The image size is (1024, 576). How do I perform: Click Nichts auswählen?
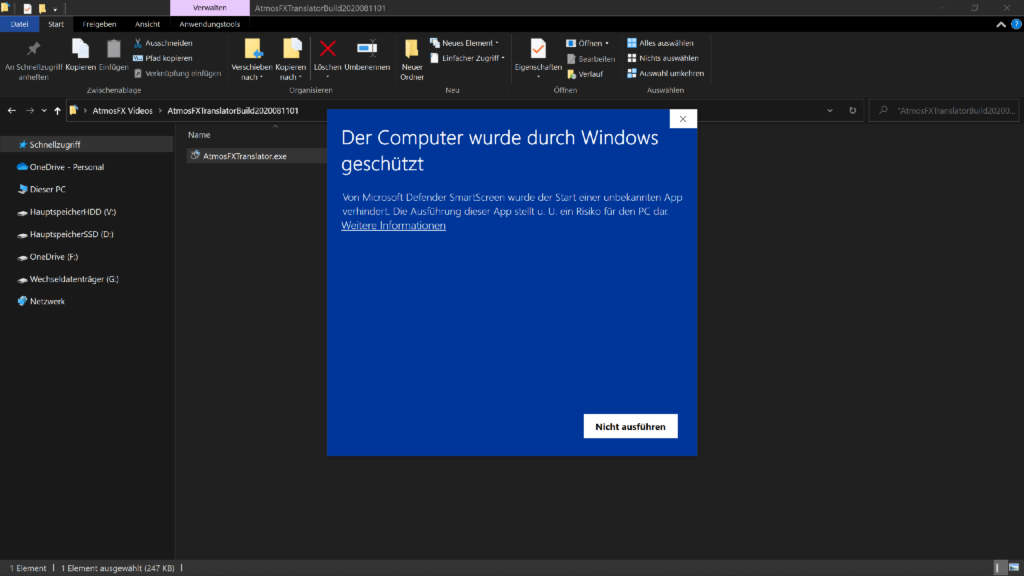663,58
